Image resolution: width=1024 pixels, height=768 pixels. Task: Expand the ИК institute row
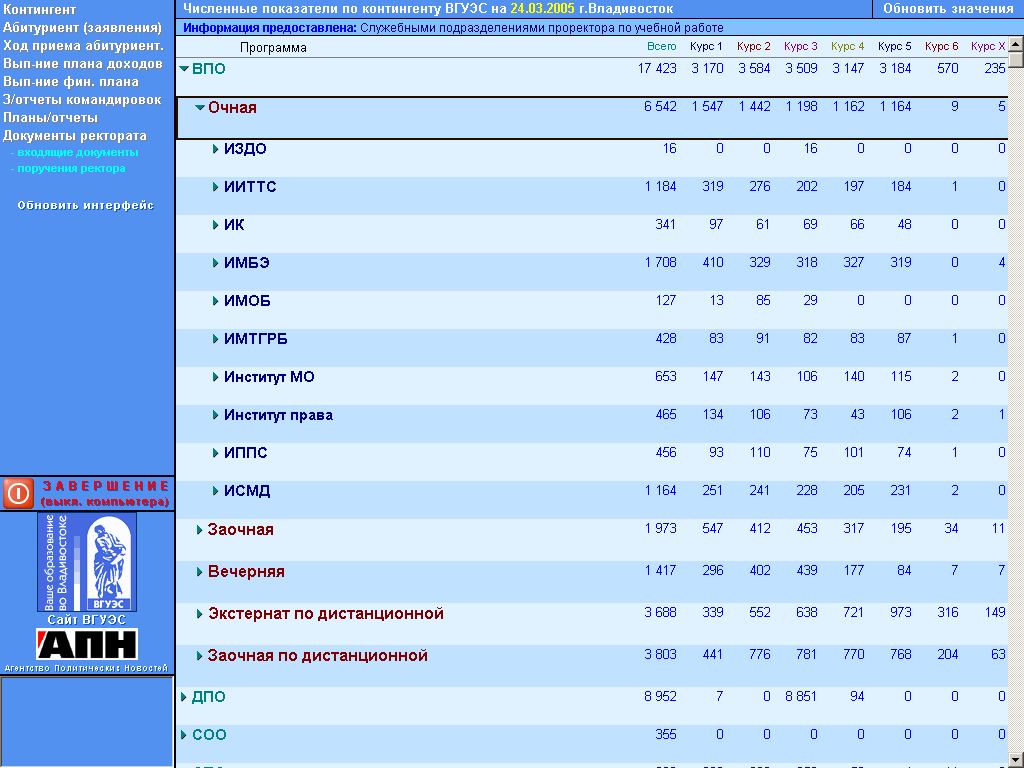point(216,225)
